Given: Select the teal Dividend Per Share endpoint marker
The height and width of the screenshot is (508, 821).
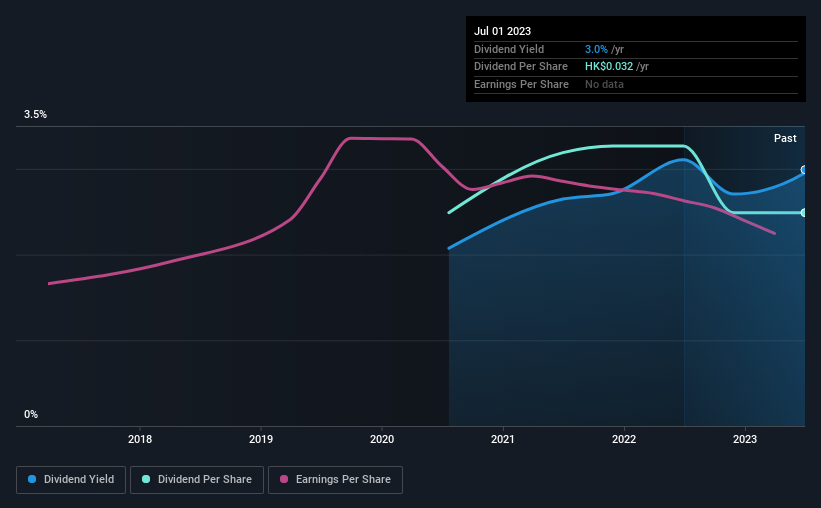Looking at the screenshot, I should (804, 212).
